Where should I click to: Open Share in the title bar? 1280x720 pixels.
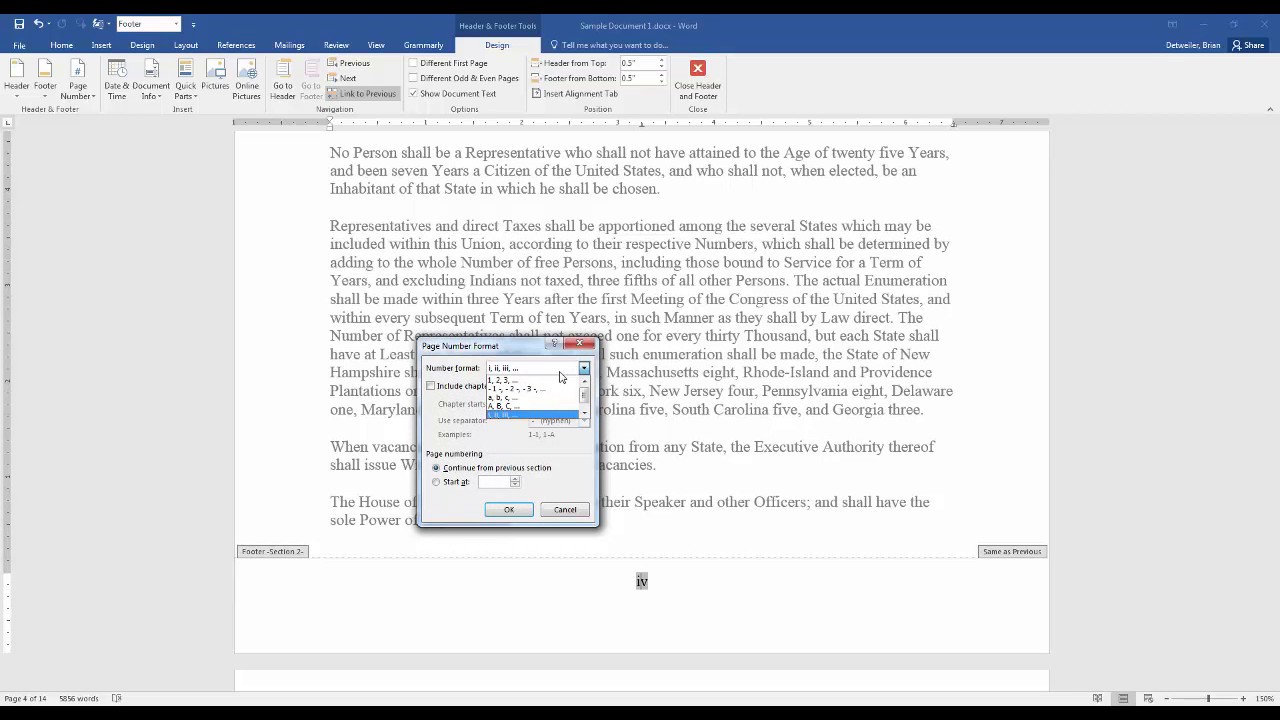(1248, 45)
